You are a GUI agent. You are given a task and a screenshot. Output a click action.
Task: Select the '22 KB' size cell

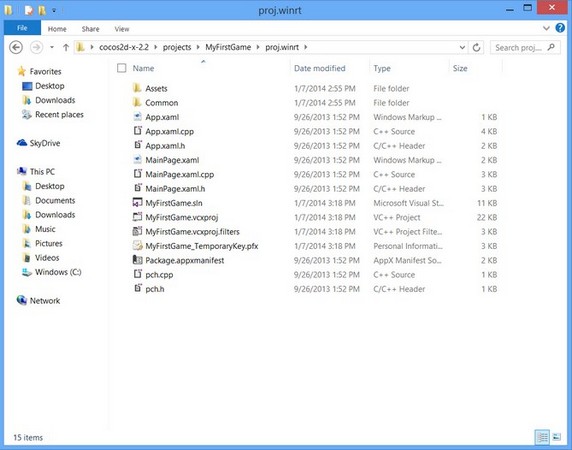point(487,217)
